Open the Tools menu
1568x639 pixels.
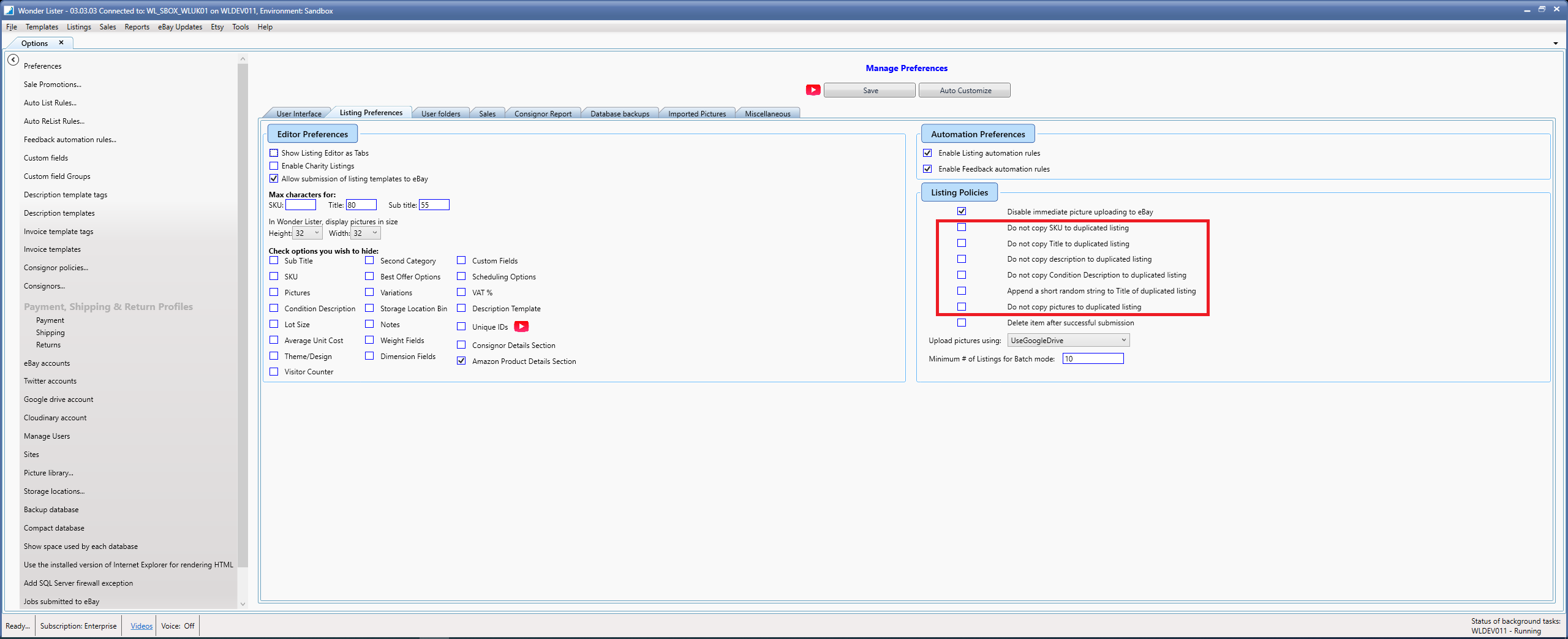point(241,27)
